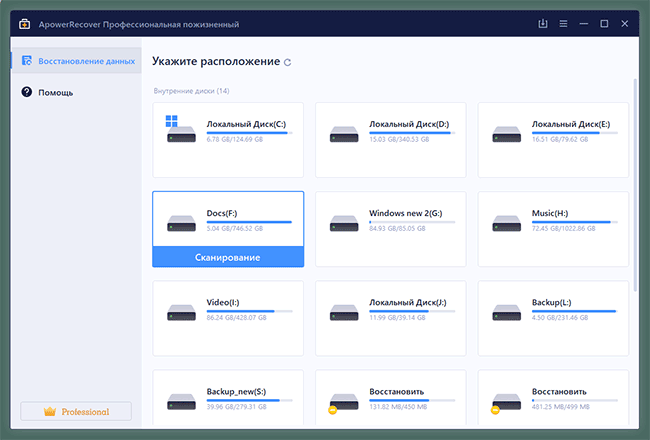Click the 15.03 GB/340.53 GB size text
650x440 pixels.
point(399,139)
